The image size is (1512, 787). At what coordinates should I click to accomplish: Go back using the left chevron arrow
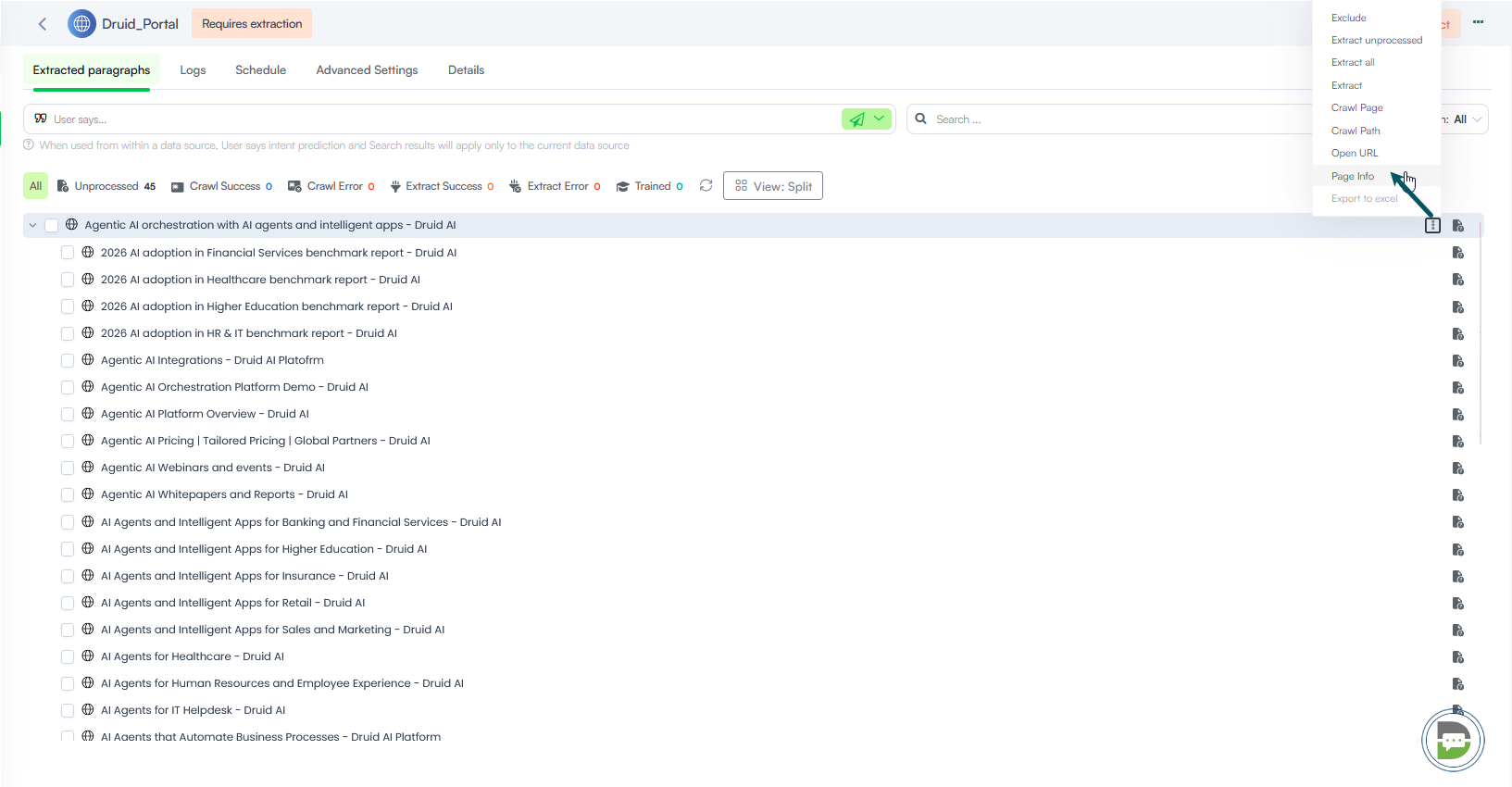tap(43, 24)
